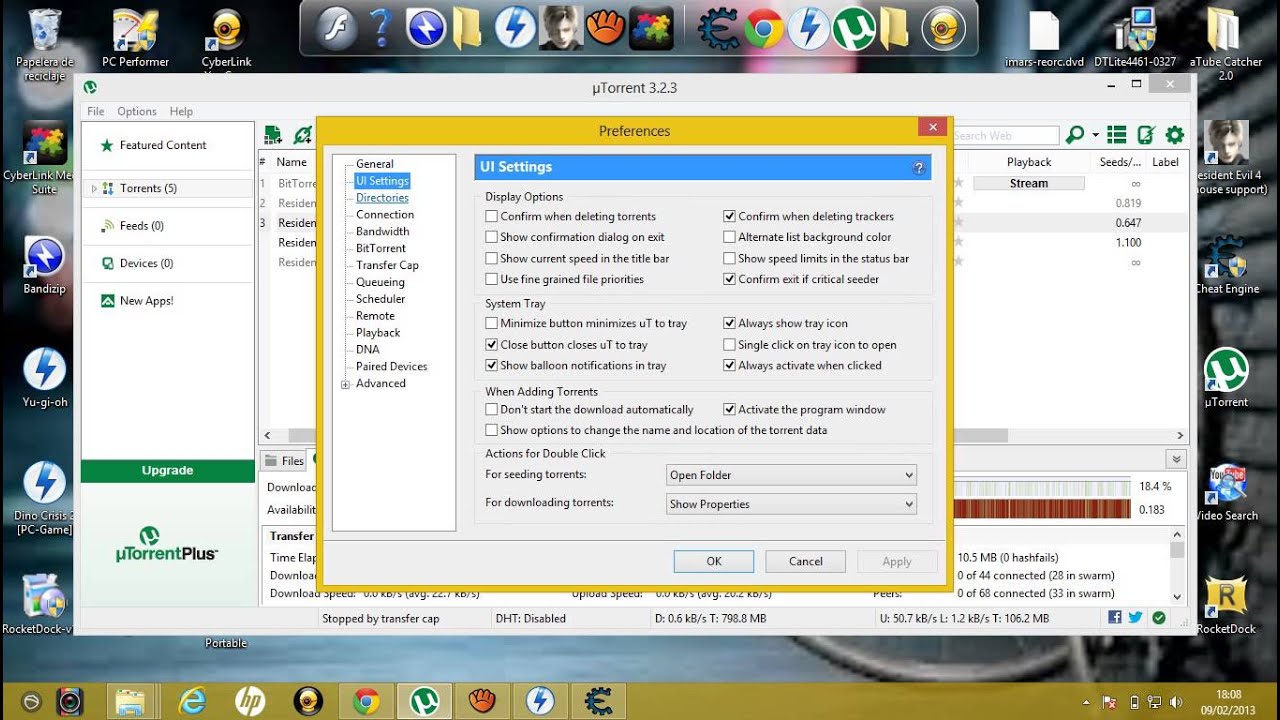Select Transfer Cap in preferences tree
Screen dimensions: 1280x720
(387, 265)
